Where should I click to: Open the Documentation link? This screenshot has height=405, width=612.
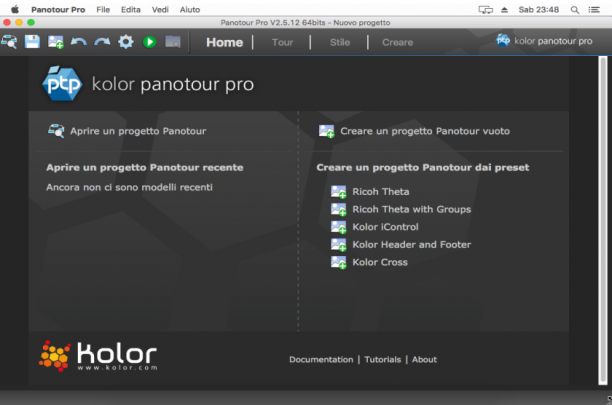click(321, 359)
